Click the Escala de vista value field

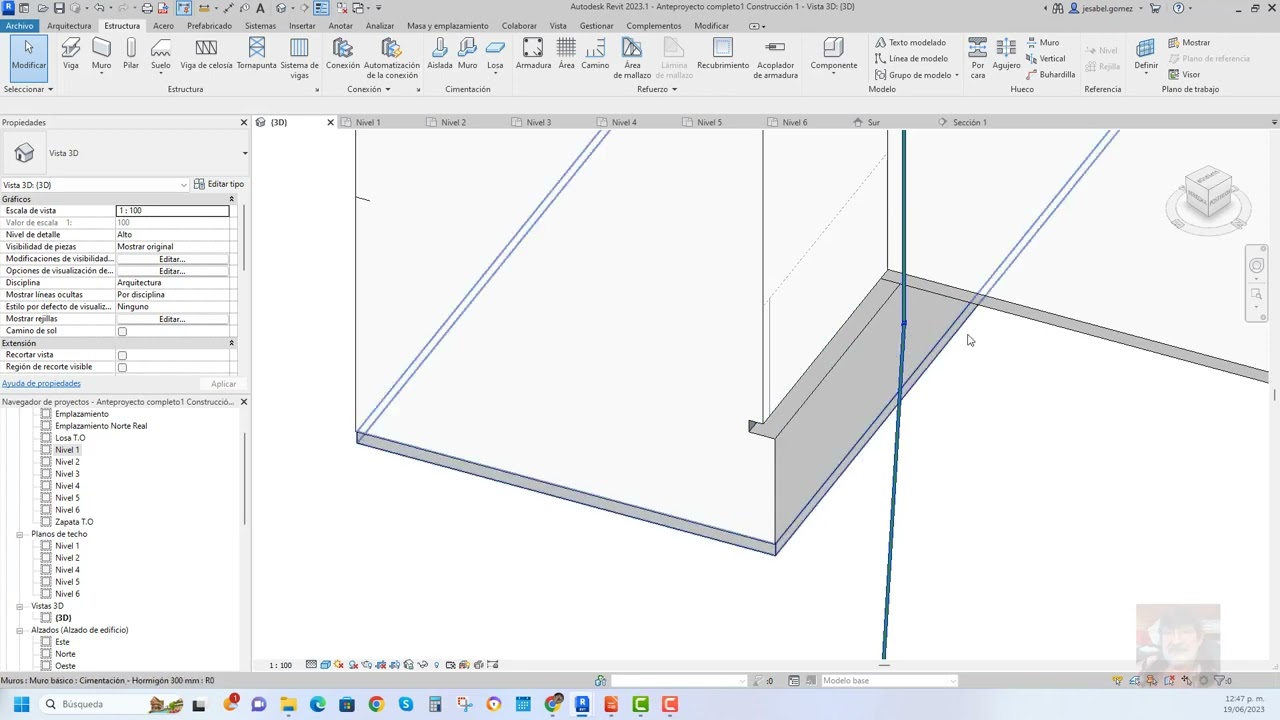(172, 211)
